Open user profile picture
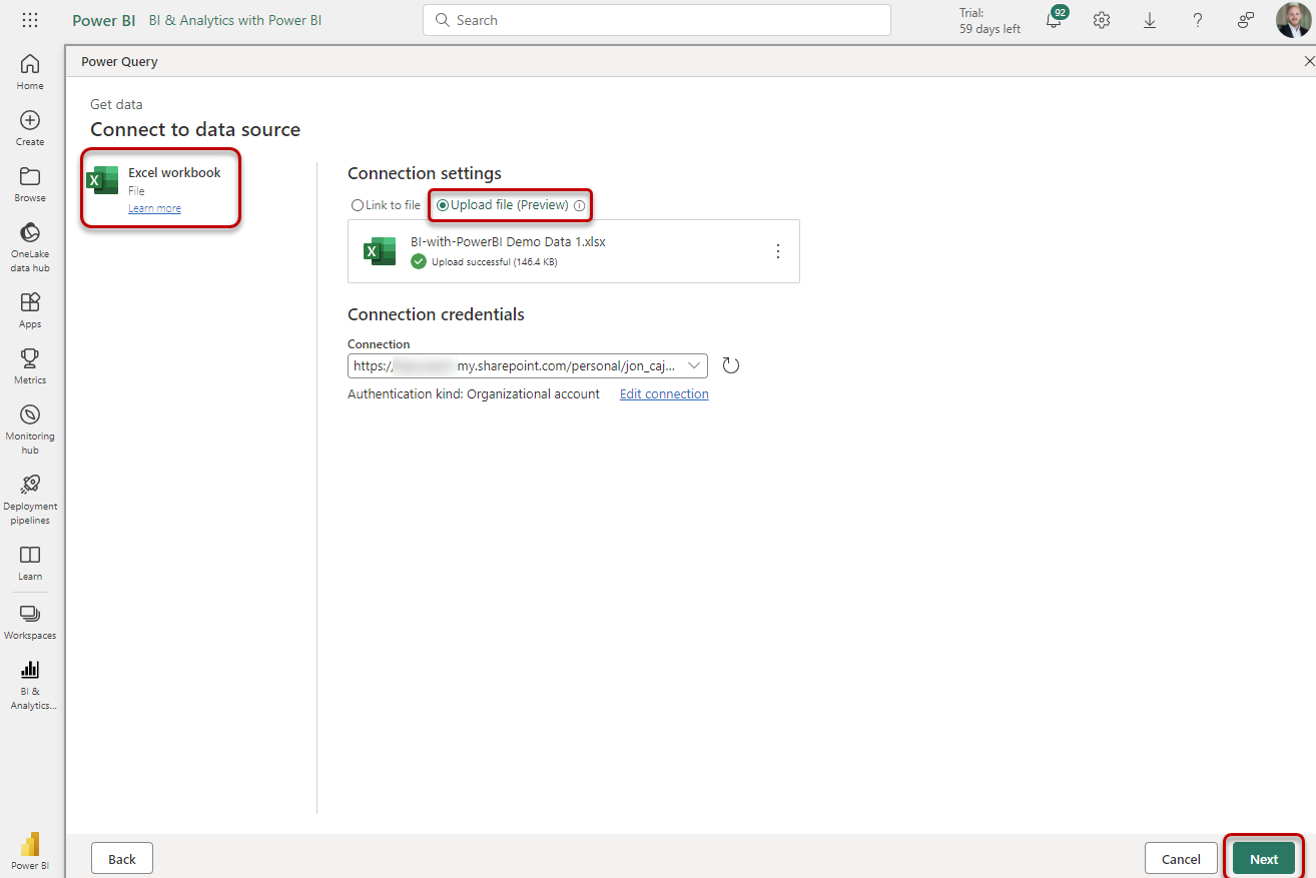Image resolution: width=1316 pixels, height=878 pixels. [x=1294, y=20]
